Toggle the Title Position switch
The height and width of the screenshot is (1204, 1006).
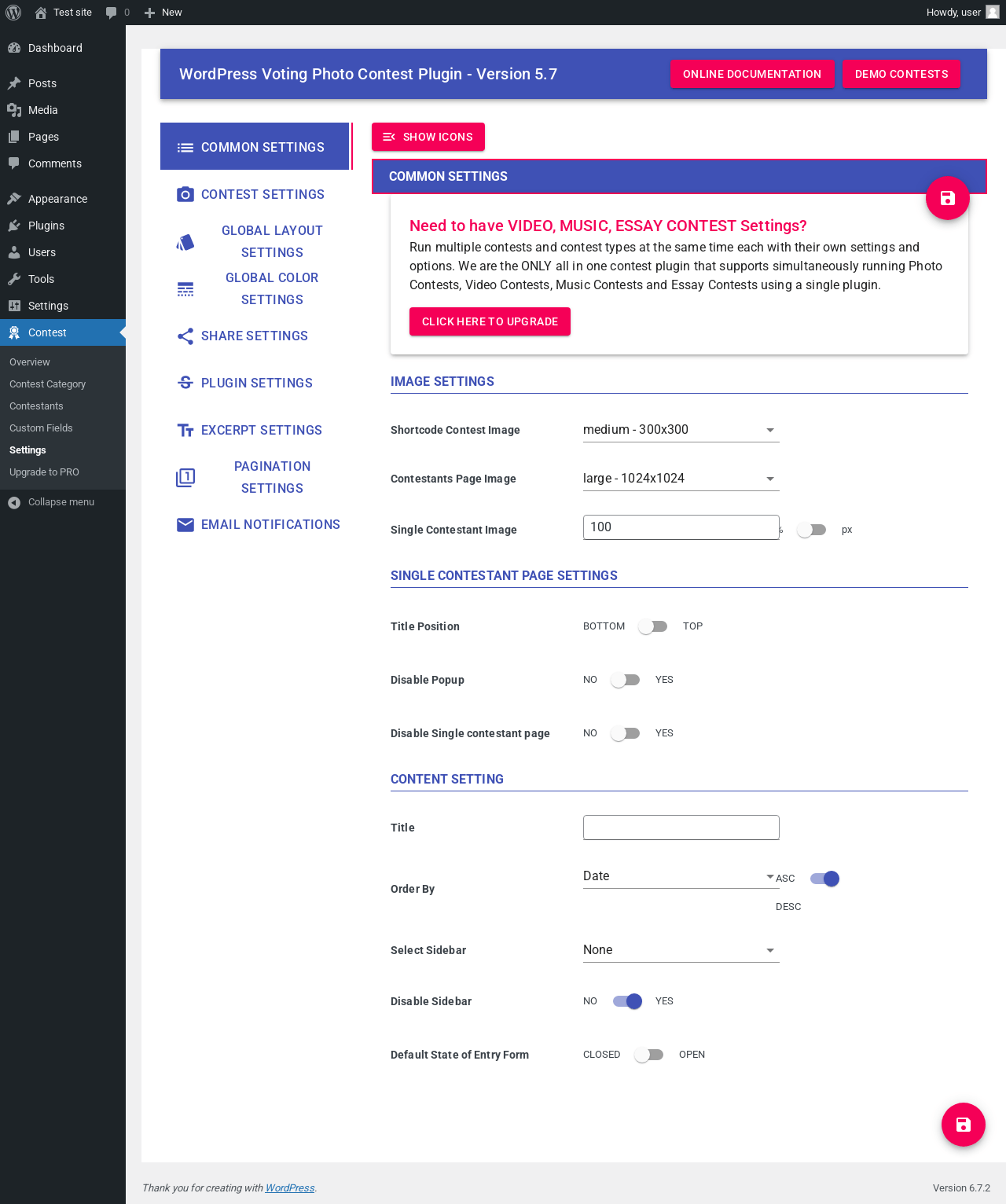tap(653, 626)
